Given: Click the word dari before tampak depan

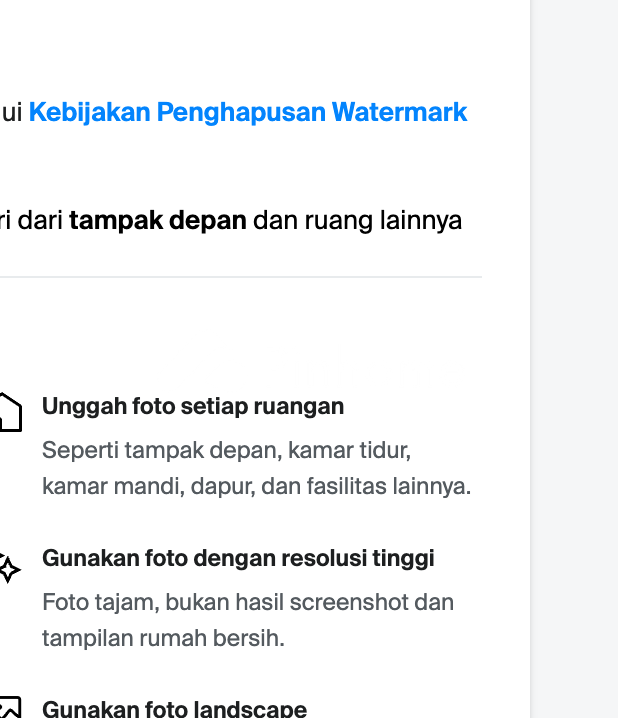Looking at the screenshot, I should click(40, 220).
